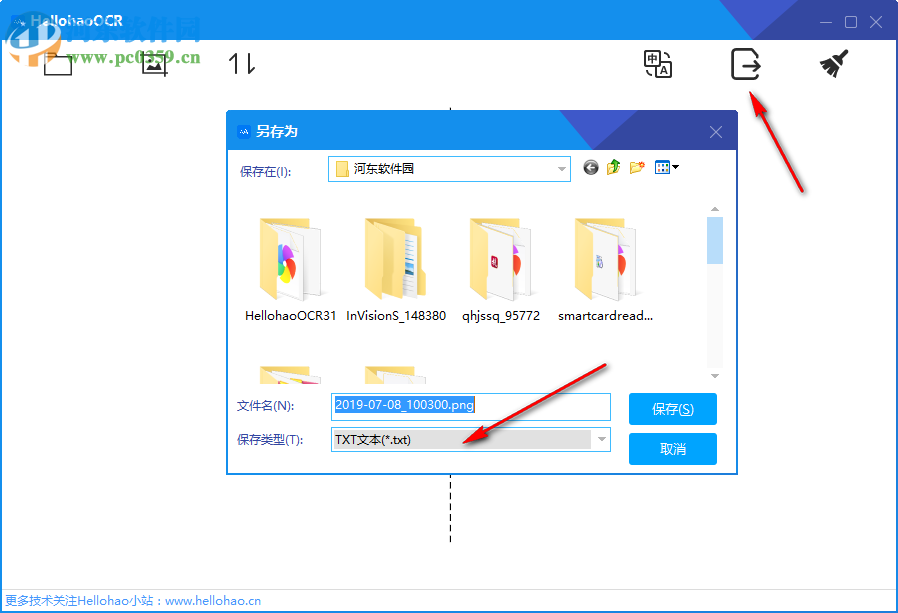This screenshot has width=898, height=613.
Task: Open the view menu dropdown icon
Action: pyautogui.click(x=667, y=167)
